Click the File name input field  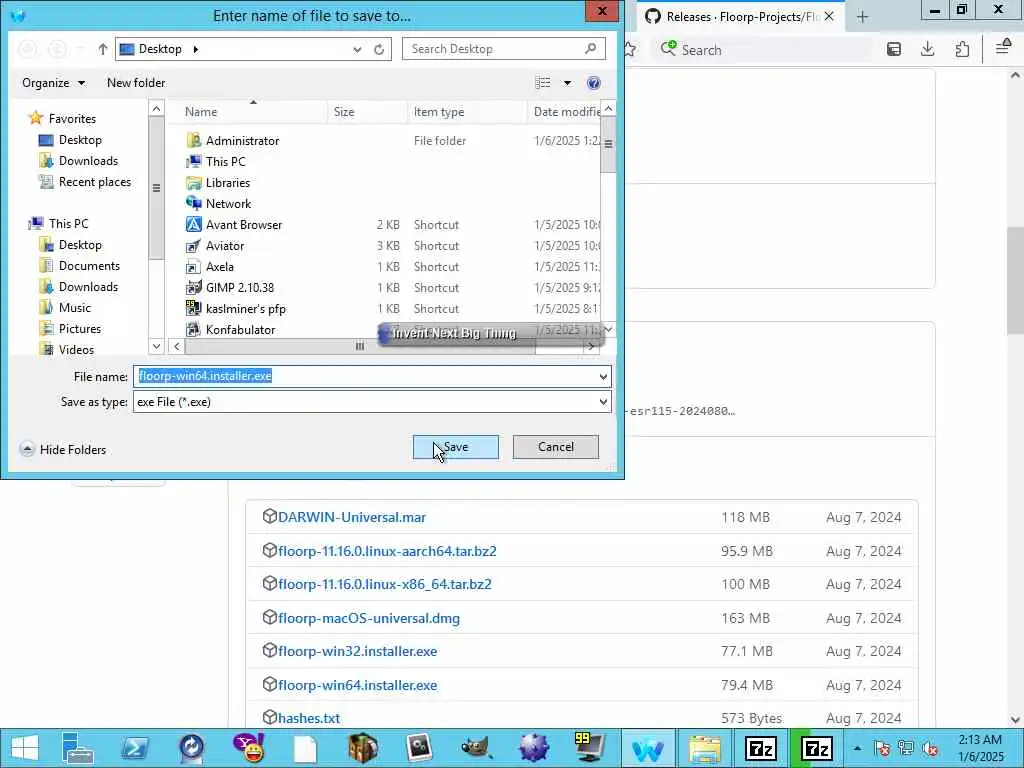[x=364, y=376]
